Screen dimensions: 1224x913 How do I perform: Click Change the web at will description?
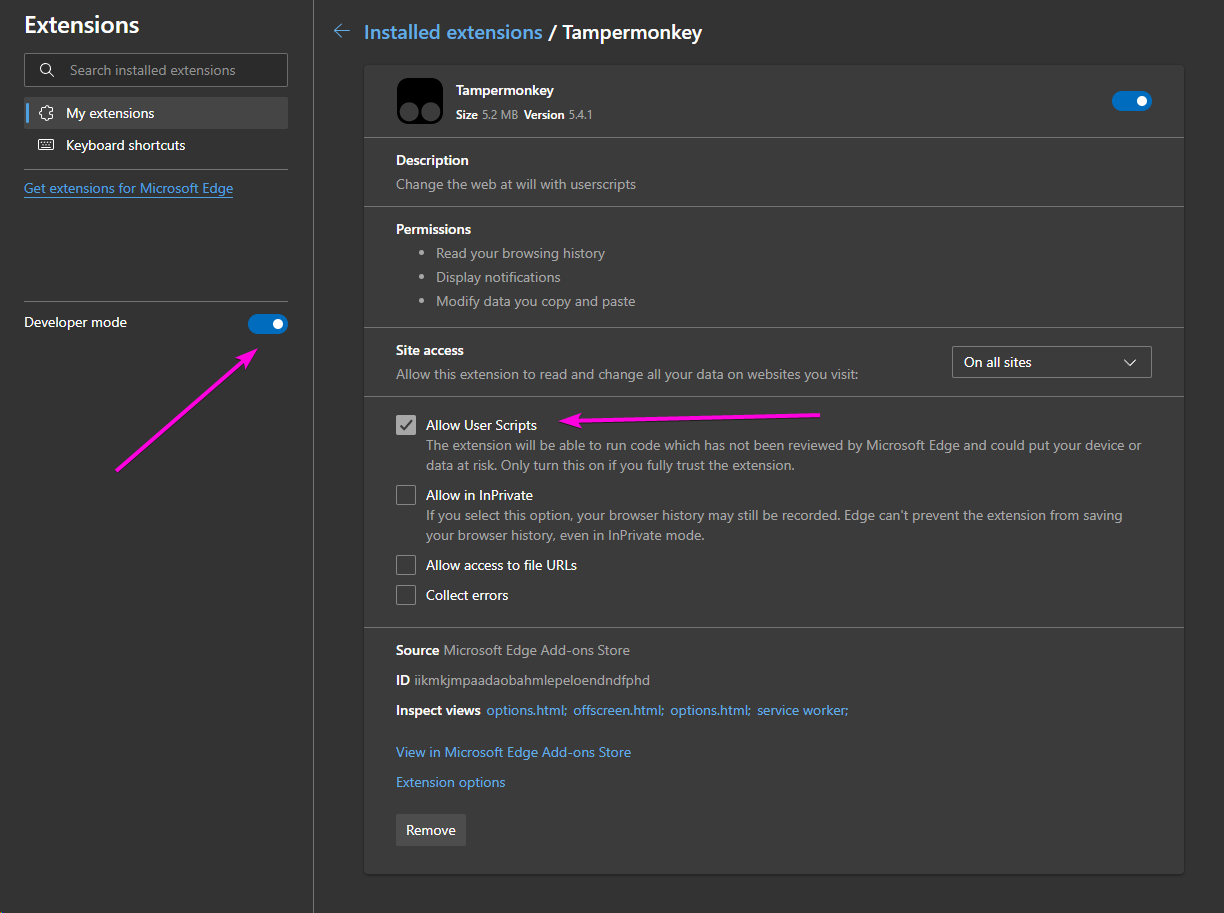(x=516, y=184)
